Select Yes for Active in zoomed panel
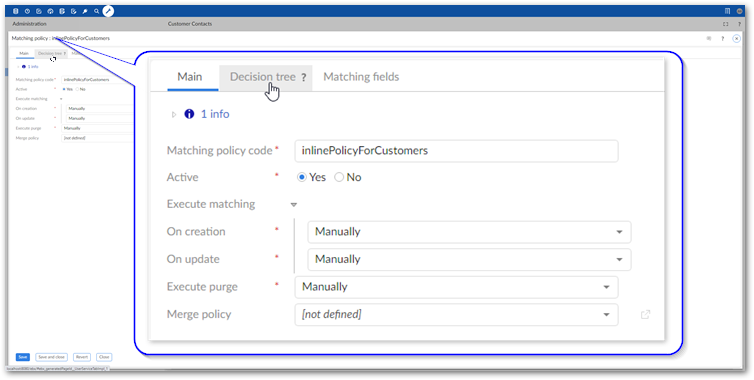This screenshot has width=754, height=380. click(x=302, y=177)
